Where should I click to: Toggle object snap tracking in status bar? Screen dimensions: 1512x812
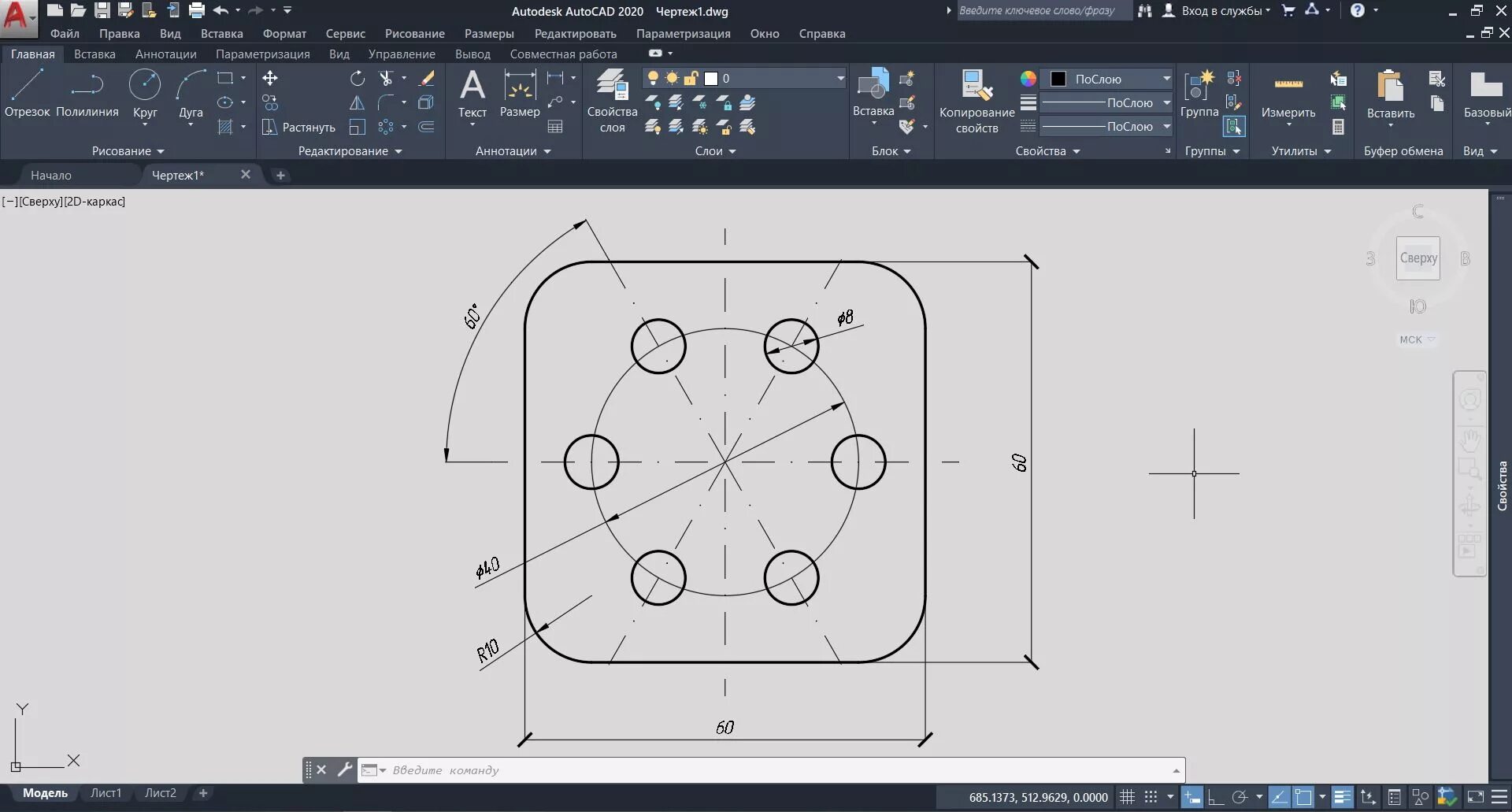[1280, 797]
